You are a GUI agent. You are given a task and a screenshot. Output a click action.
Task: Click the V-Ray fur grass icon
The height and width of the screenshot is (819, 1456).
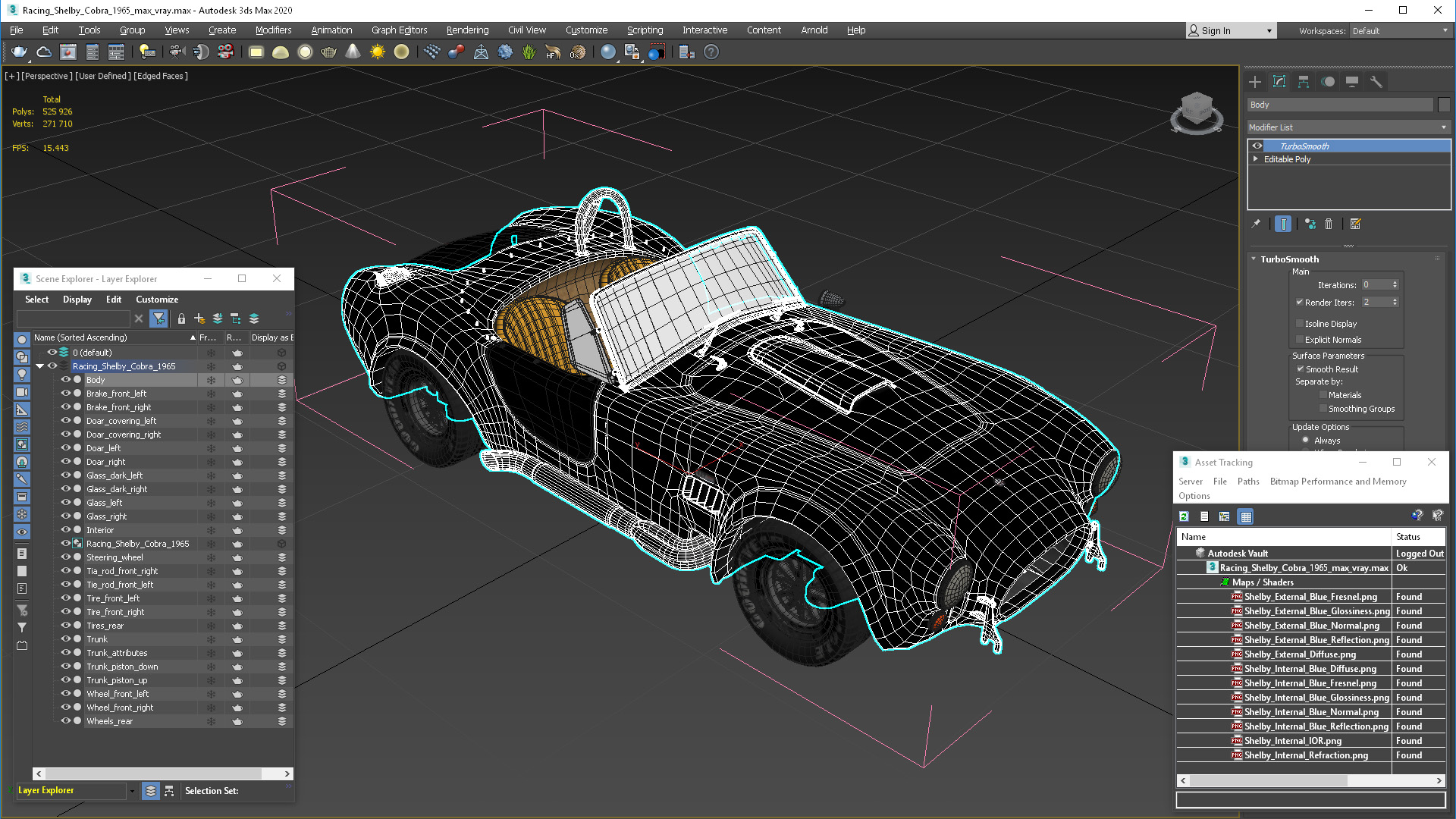pyautogui.click(x=529, y=52)
